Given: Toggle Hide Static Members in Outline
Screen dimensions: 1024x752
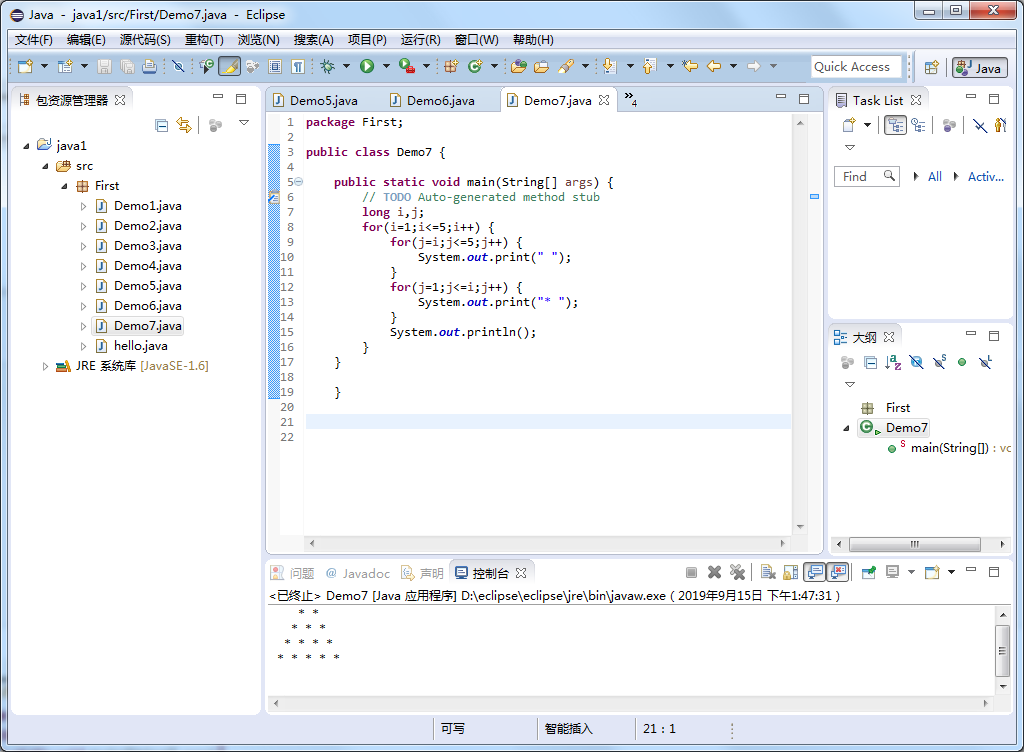Looking at the screenshot, I should 940,362.
